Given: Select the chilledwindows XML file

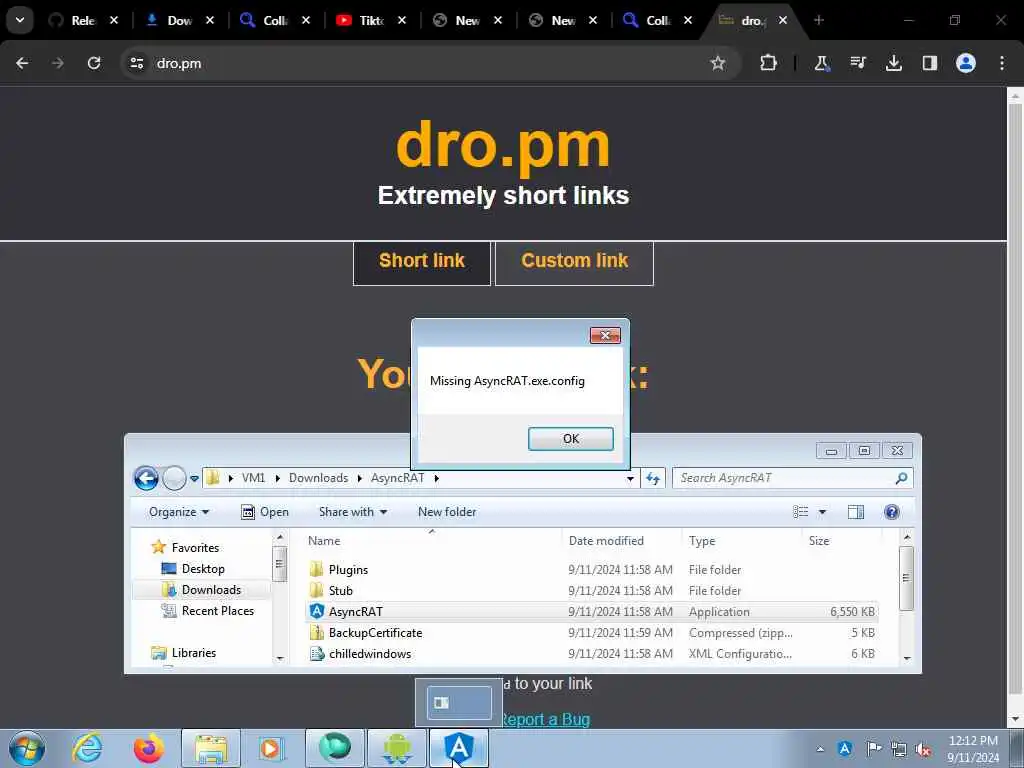Looking at the screenshot, I should tap(370, 653).
